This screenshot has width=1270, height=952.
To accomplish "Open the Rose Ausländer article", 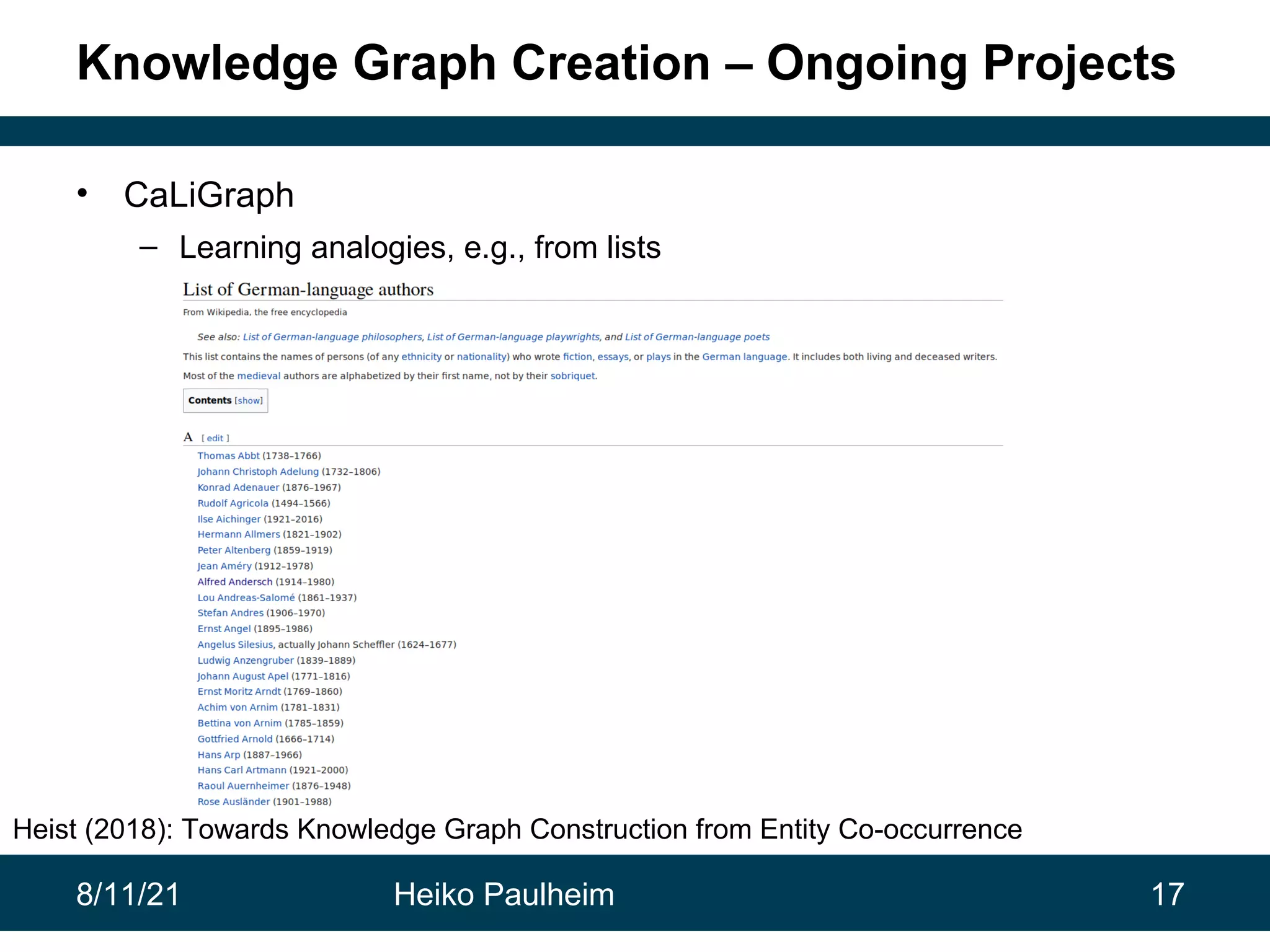I will click(234, 802).
